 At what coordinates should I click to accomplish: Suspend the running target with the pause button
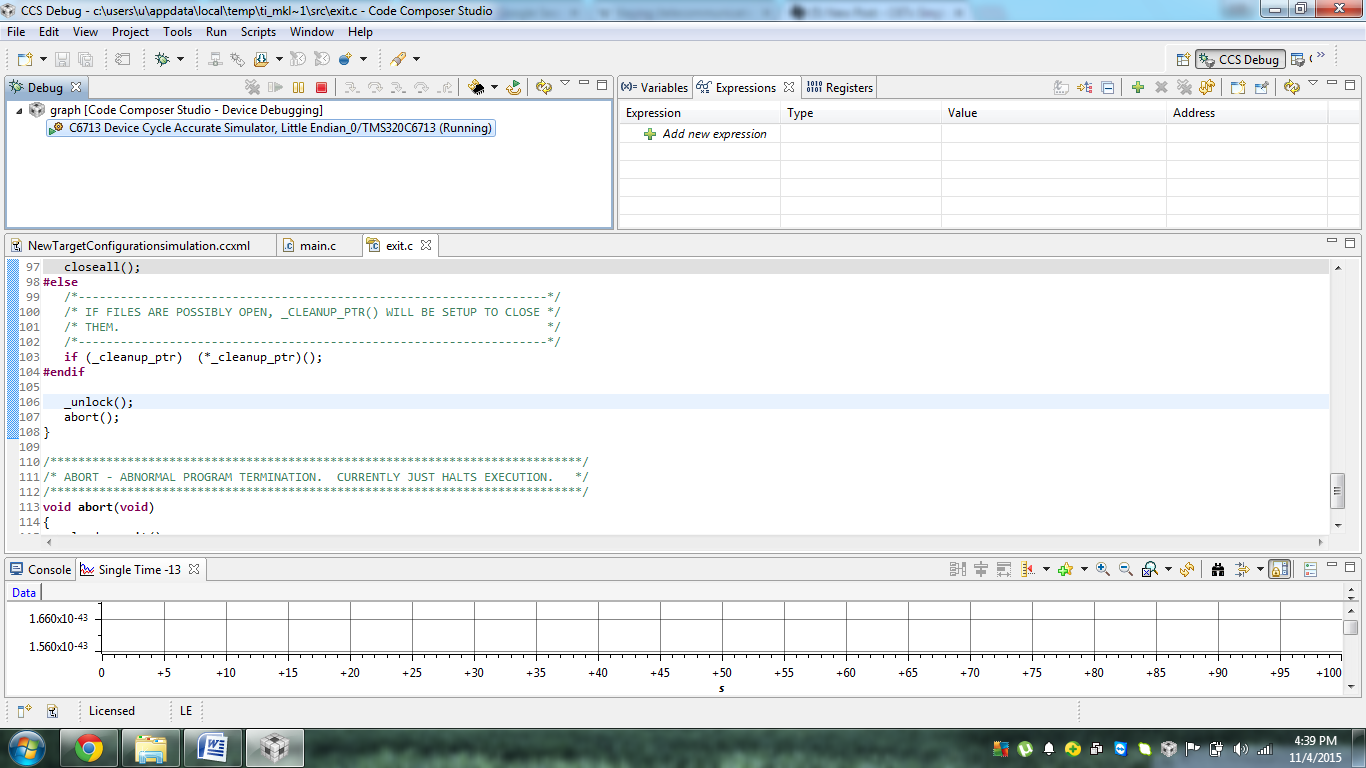tap(298, 88)
